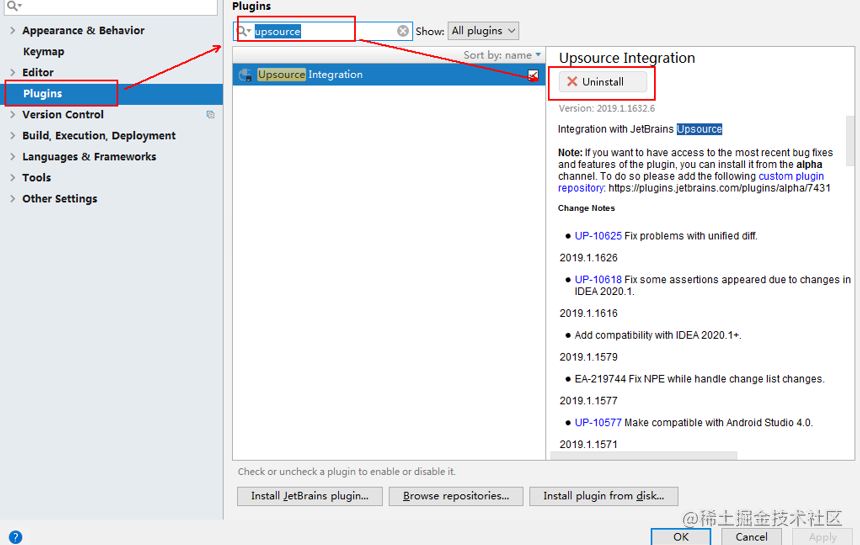Click Install plugin from disk button
Viewport: 860px width, 545px height.
point(604,496)
